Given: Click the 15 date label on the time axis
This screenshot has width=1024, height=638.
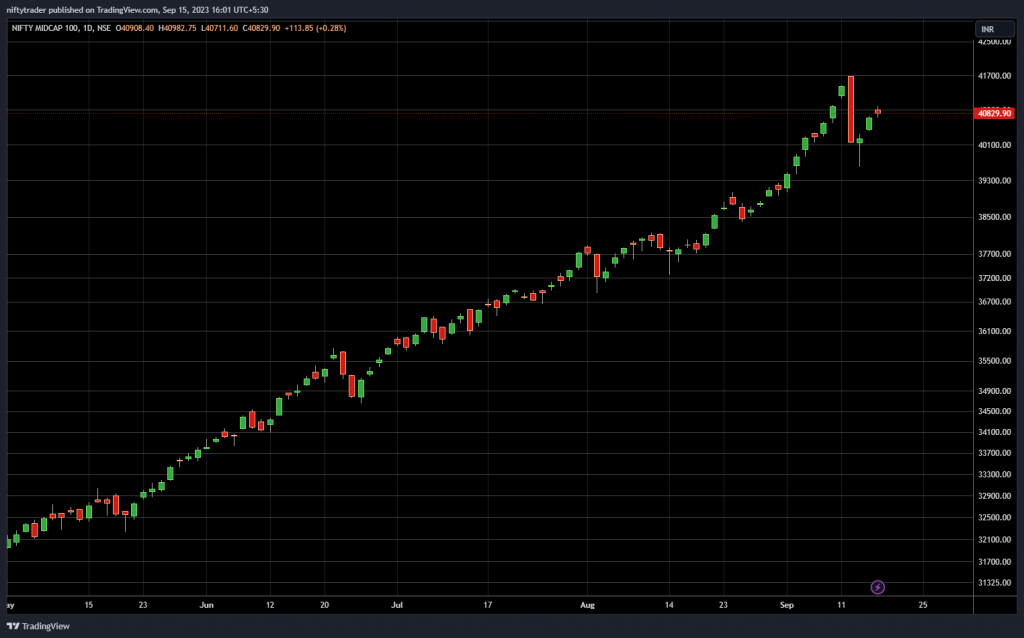Looking at the screenshot, I should (x=89, y=605).
